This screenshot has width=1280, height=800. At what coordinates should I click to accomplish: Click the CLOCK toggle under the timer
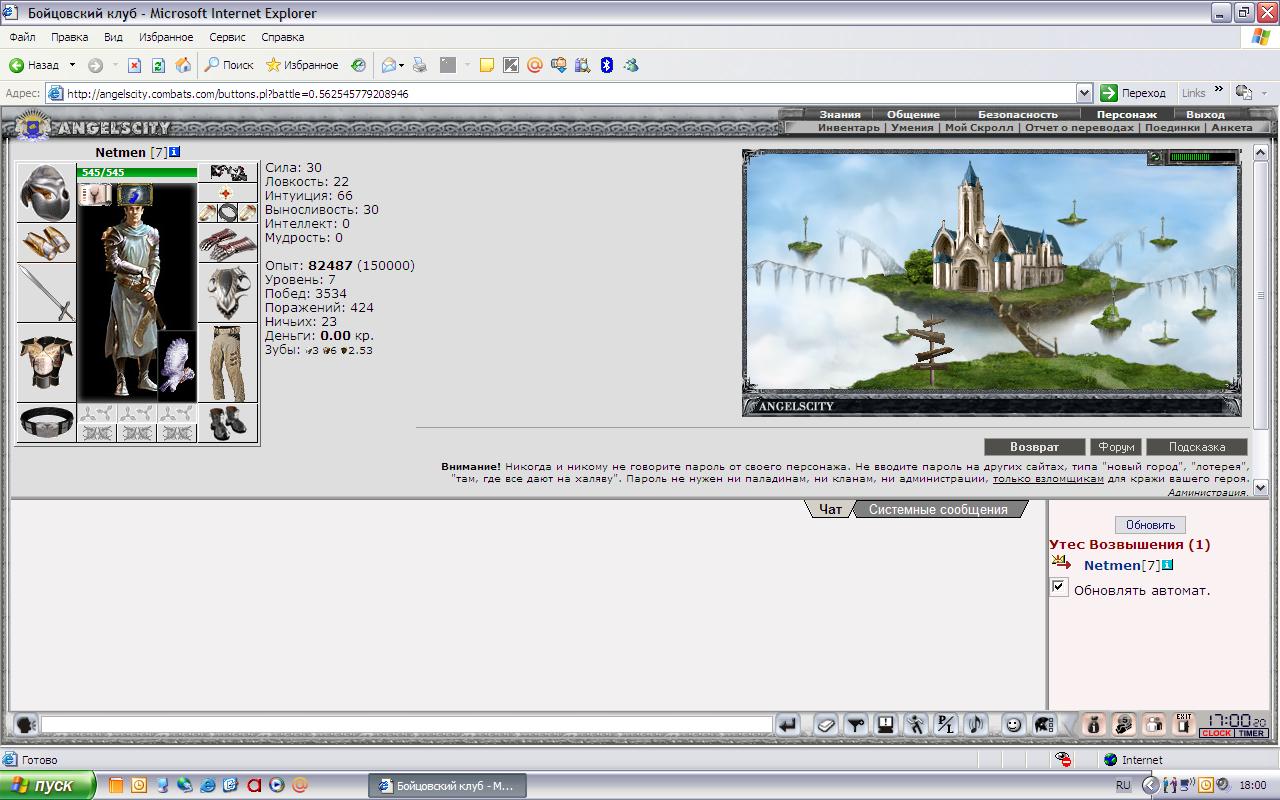coord(1216,733)
